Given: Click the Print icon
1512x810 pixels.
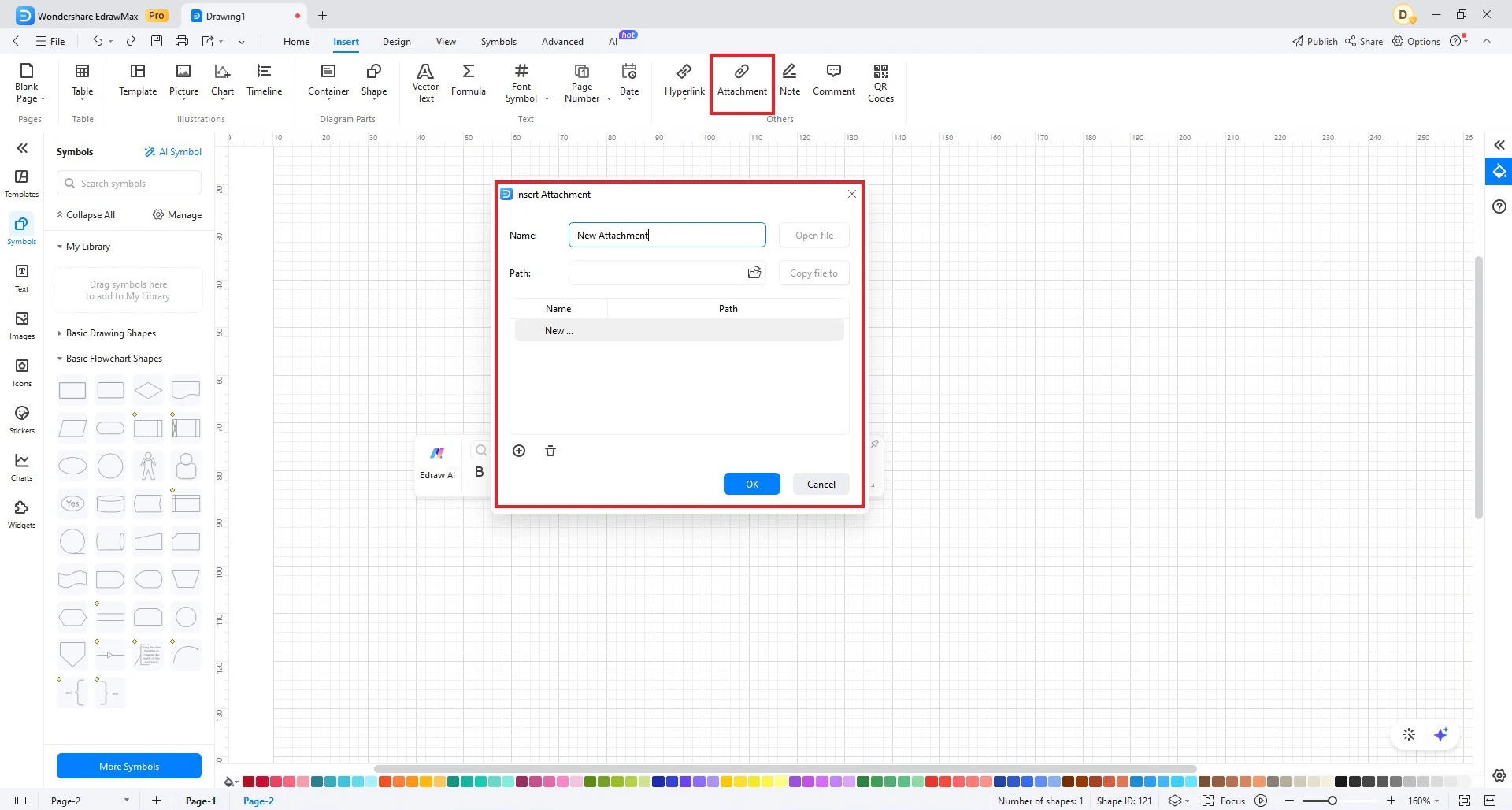Looking at the screenshot, I should (x=182, y=41).
